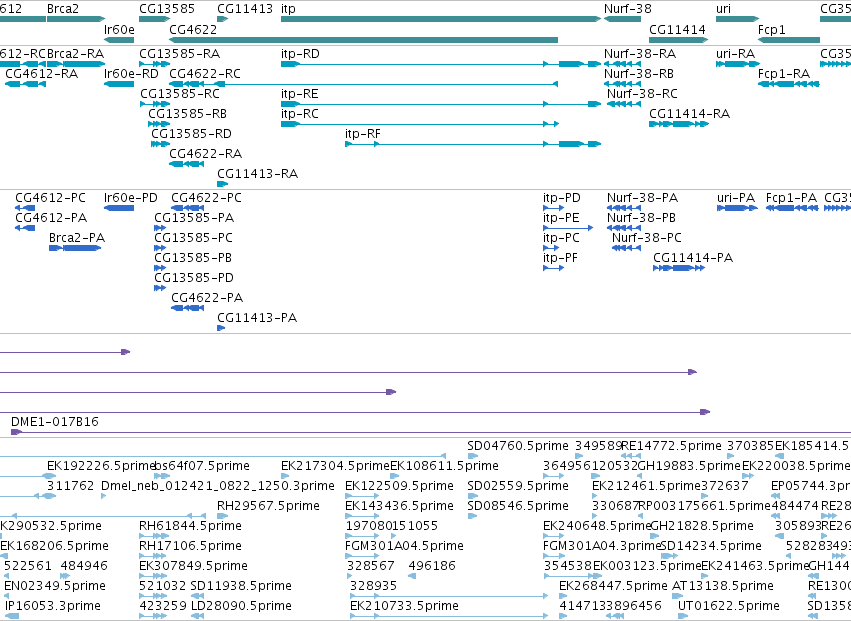Select transcript CG11413-RA
This screenshot has height=621, width=851.
pos(223,184)
